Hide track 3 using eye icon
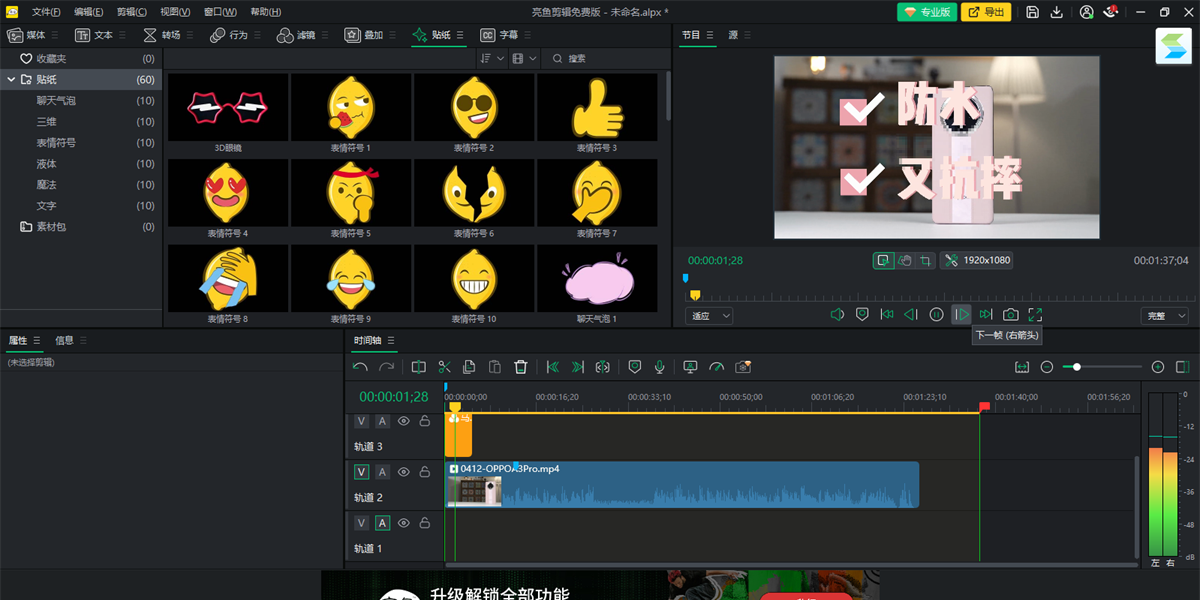 click(404, 421)
